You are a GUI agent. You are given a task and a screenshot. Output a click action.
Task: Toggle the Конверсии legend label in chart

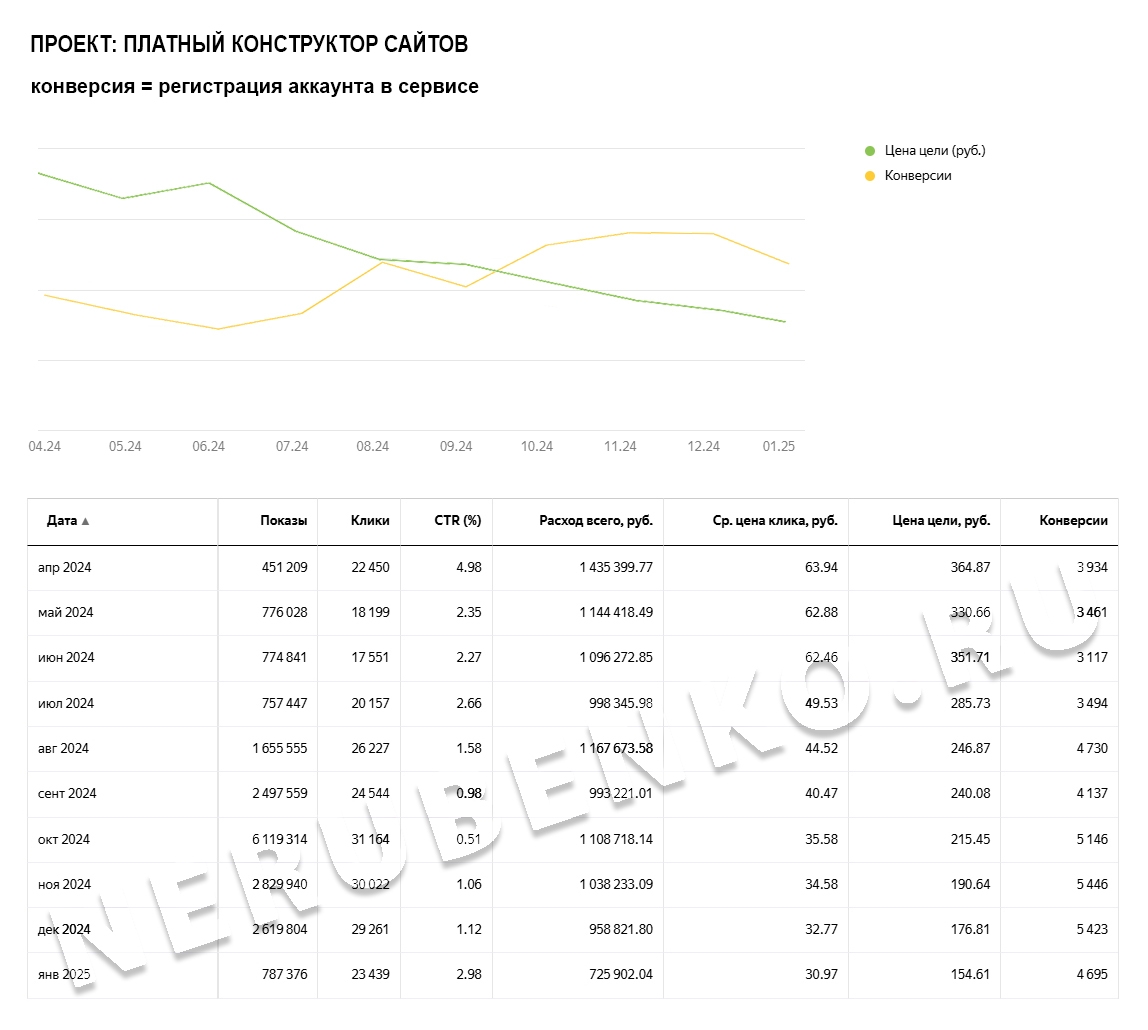pyautogui.click(x=918, y=176)
